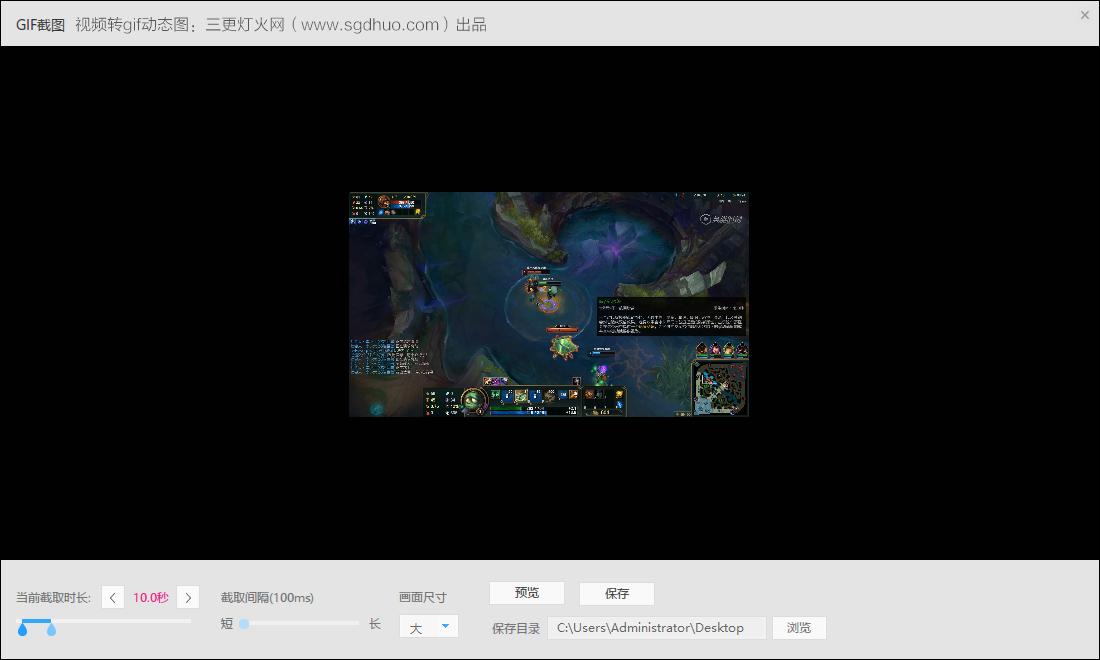Image resolution: width=1100 pixels, height=660 pixels.
Task: Click the 长 label beside interval slider
Action: 375,624
